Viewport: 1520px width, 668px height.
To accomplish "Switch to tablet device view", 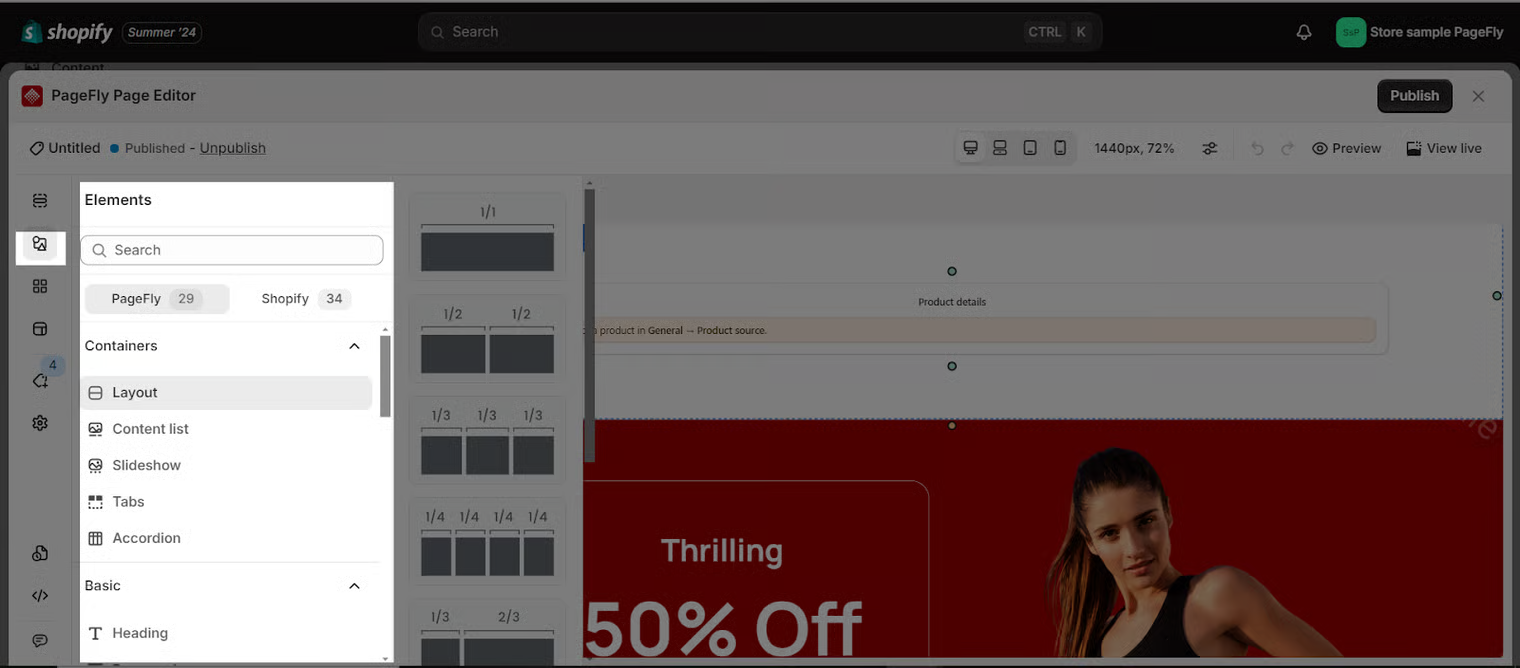I will click(1030, 148).
